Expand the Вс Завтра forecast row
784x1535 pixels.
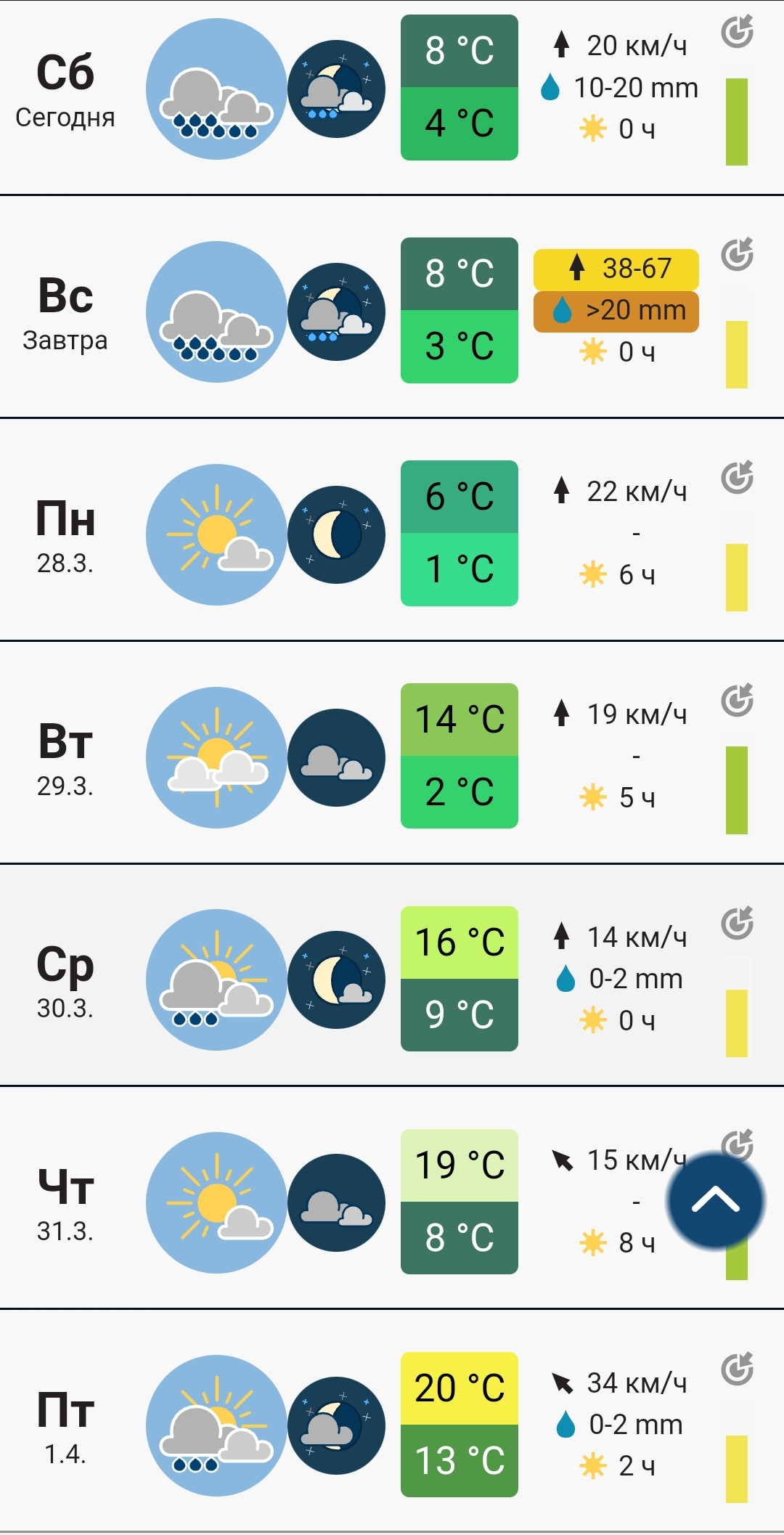click(x=65, y=312)
